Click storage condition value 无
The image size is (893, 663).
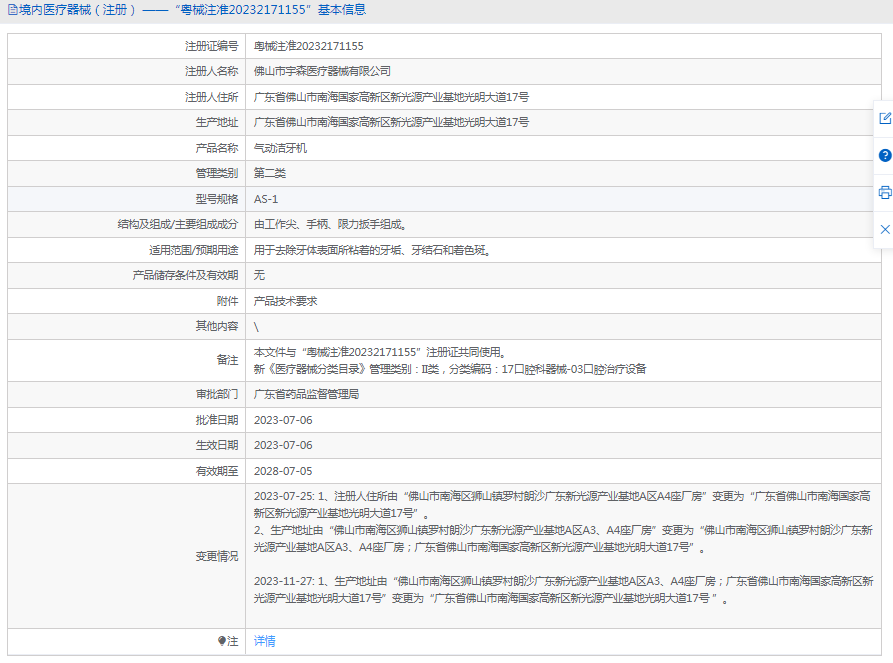[259, 275]
